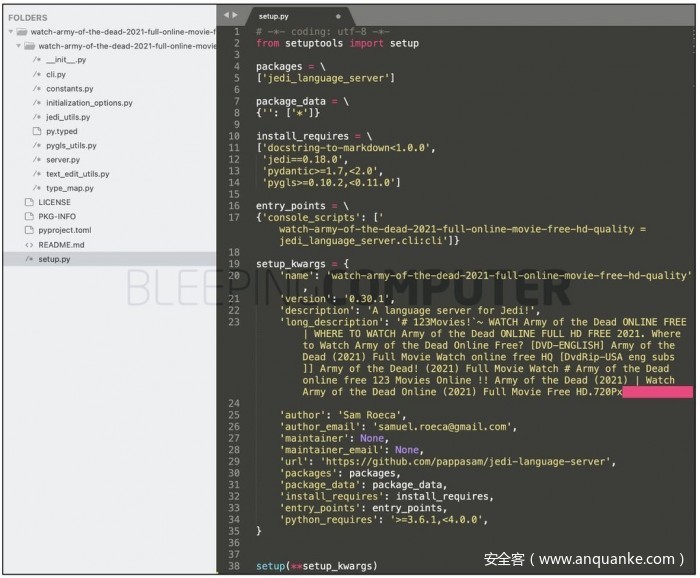Select text_edit_utils.py in the tree
This screenshot has width=700, height=578.
tap(78, 174)
